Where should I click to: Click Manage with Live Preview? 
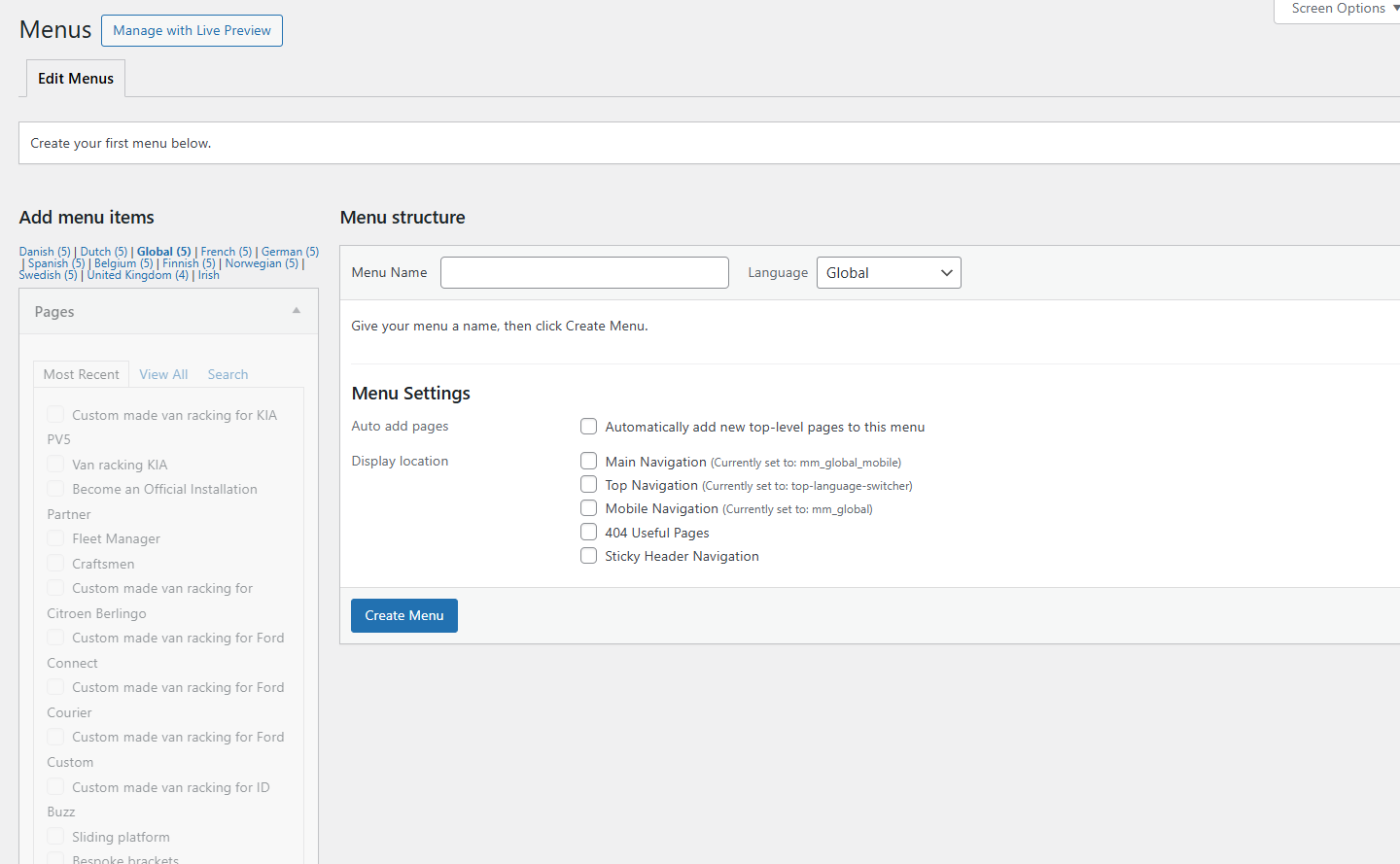tap(192, 30)
